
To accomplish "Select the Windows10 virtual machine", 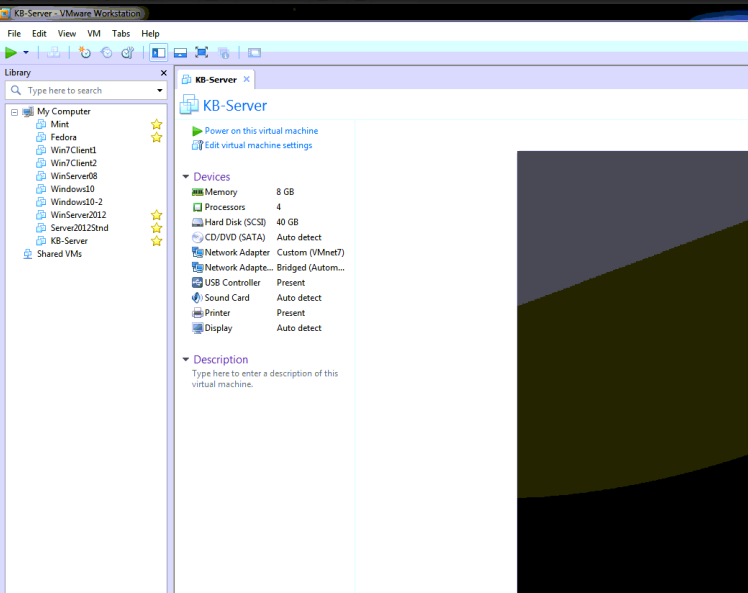I will pos(72,189).
